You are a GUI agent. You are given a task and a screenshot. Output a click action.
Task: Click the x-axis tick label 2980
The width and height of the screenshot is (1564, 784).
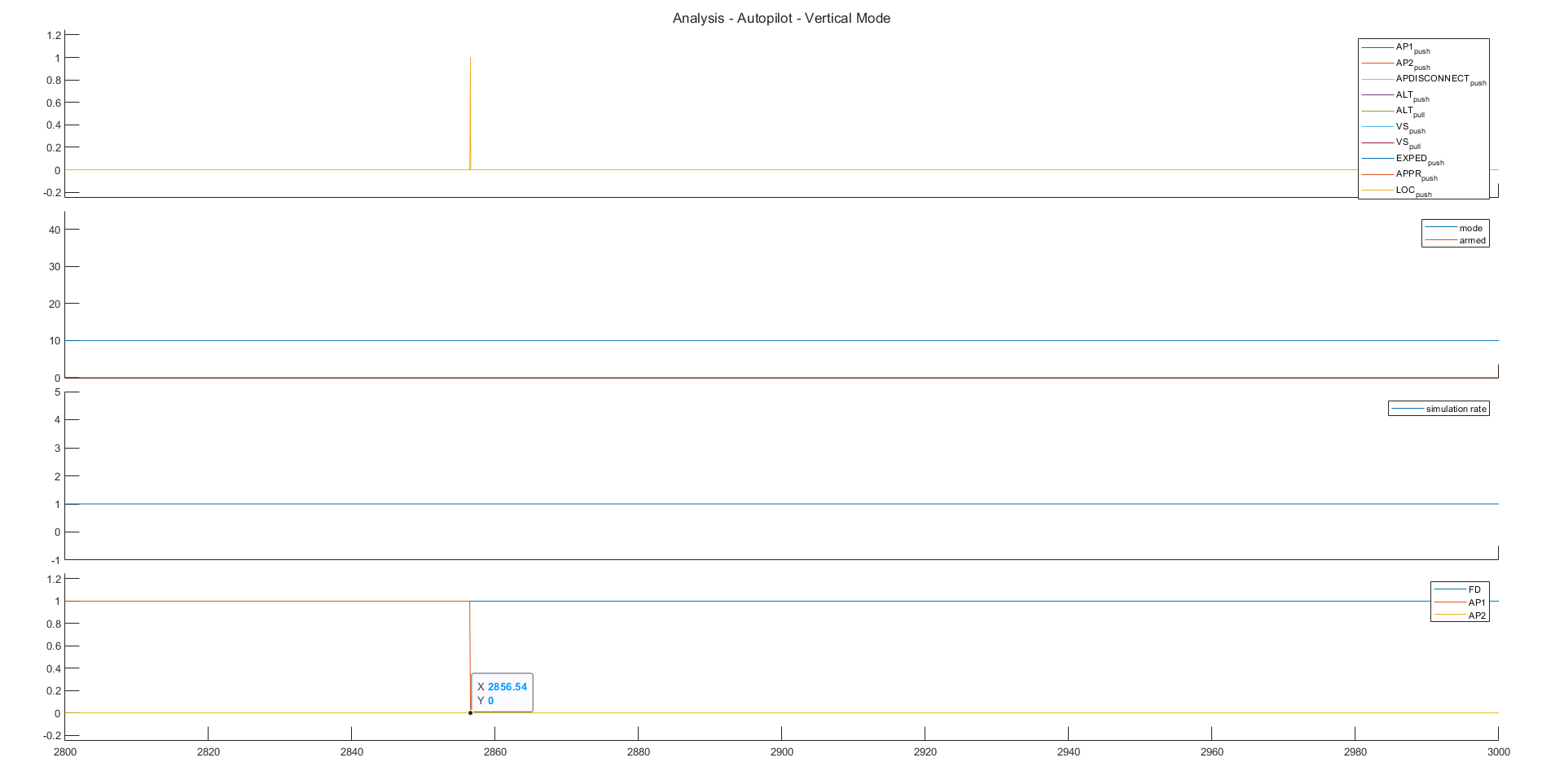(1355, 751)
